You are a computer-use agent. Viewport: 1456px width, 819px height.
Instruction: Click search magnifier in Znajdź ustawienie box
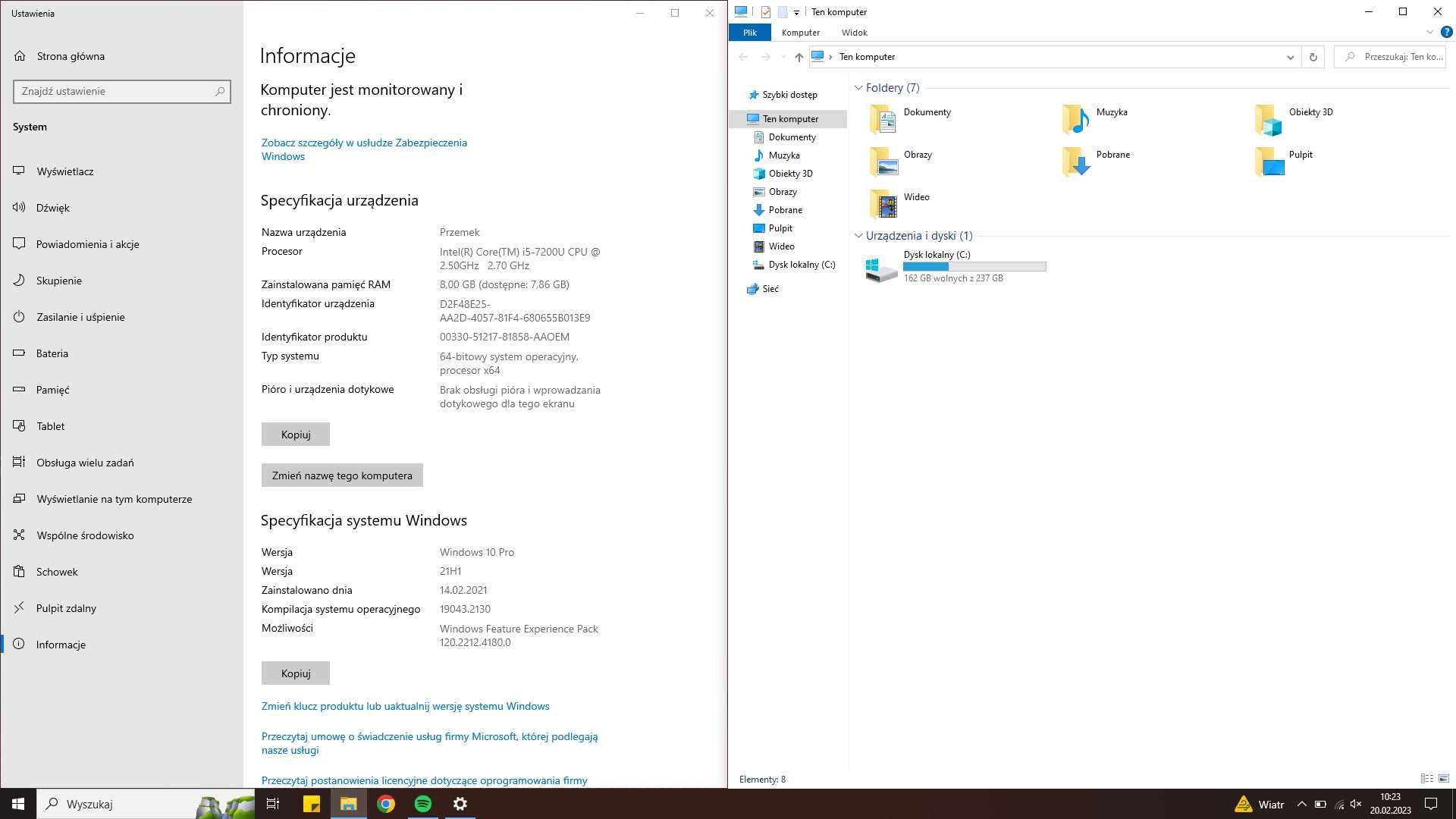[220, 91]
